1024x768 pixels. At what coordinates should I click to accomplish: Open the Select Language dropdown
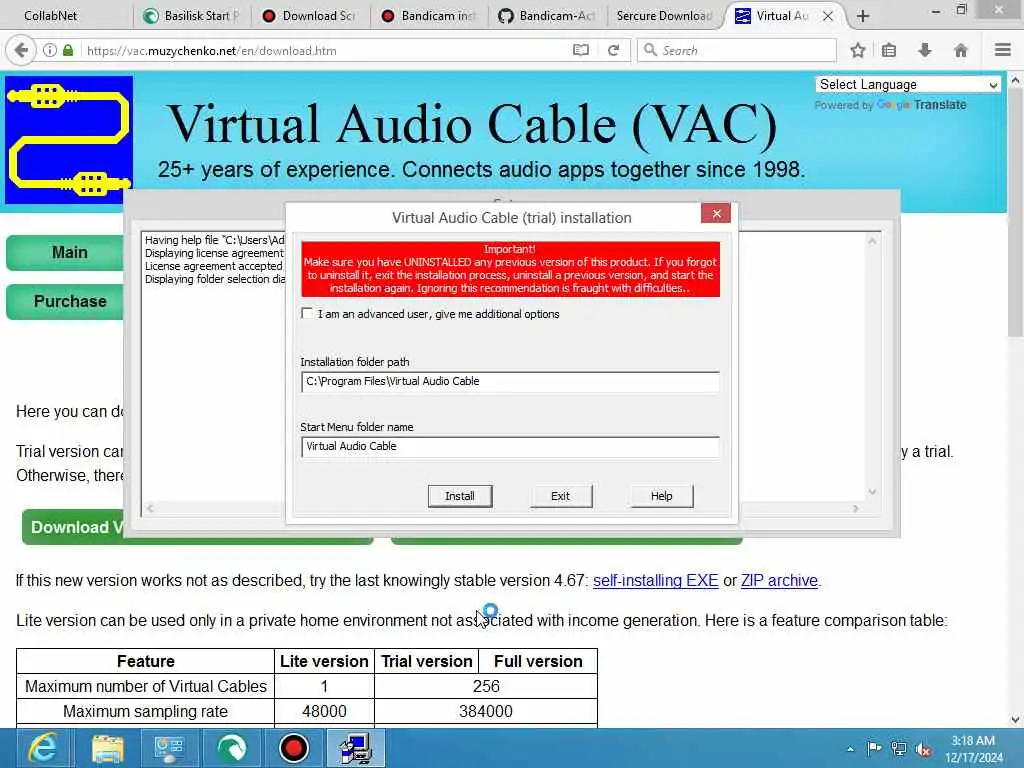(x=908, y=84)
